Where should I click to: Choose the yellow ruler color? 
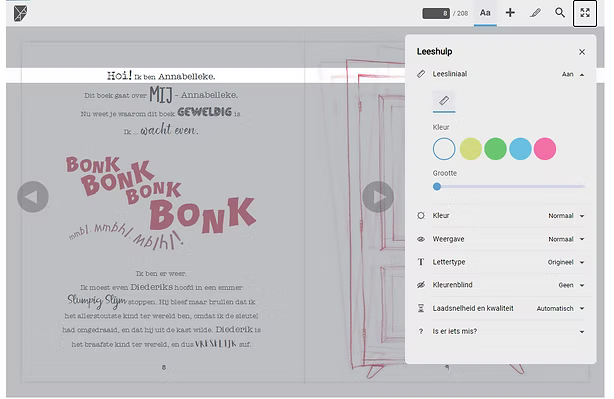(470, 149)
